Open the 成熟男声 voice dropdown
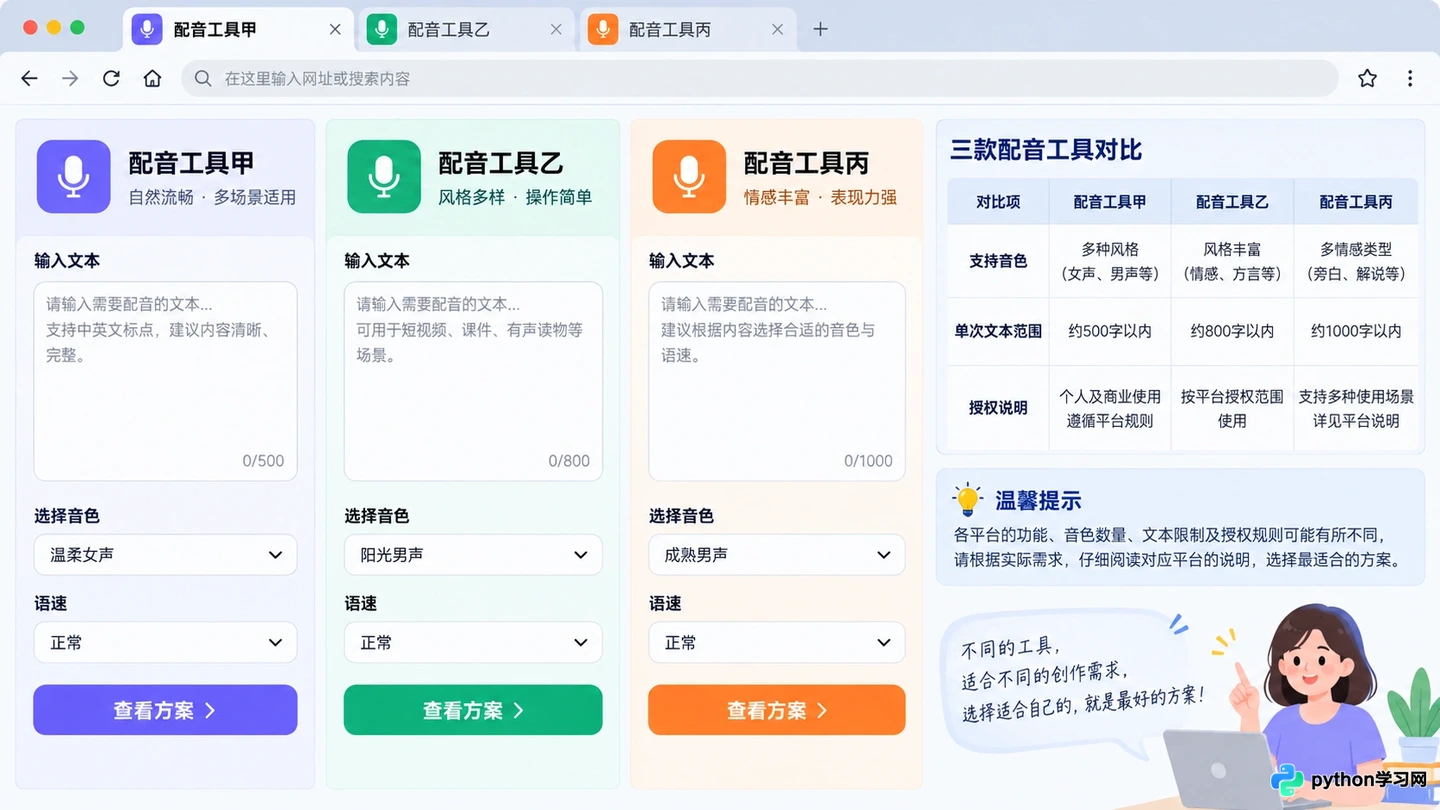 coord(777,555)
